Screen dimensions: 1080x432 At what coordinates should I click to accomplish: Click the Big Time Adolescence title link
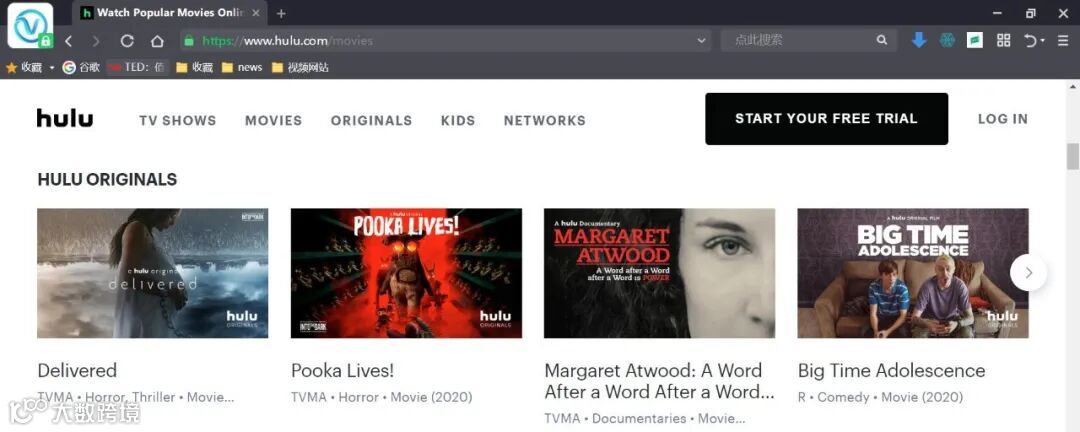pos(891,371)
